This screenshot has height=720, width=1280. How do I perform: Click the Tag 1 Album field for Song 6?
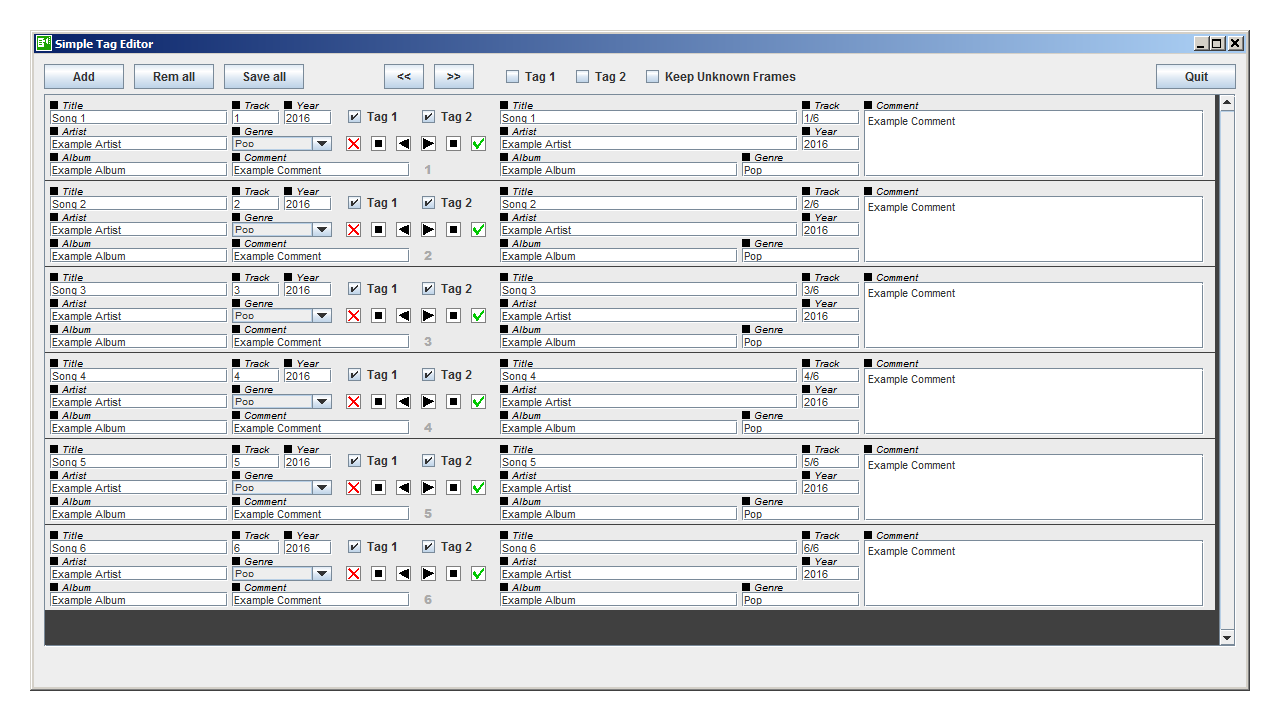[139, 600]
